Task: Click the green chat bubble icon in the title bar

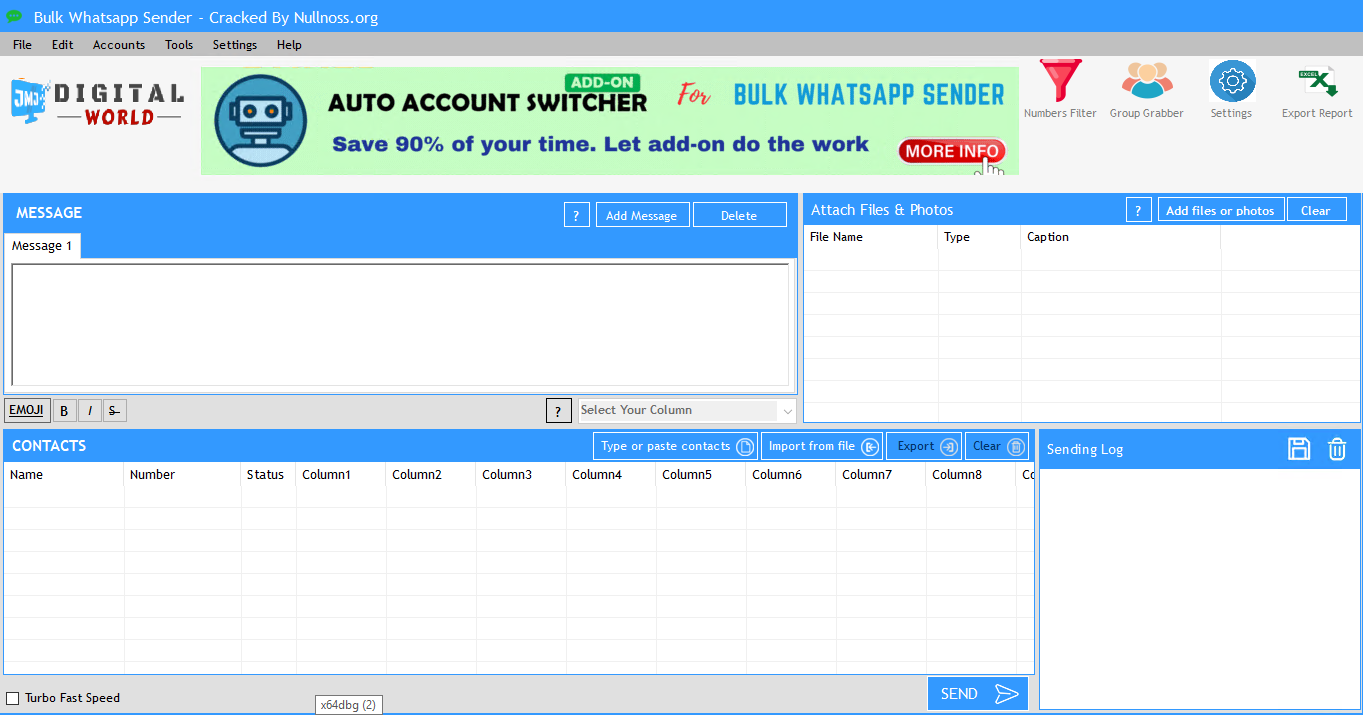Action: 14,17
